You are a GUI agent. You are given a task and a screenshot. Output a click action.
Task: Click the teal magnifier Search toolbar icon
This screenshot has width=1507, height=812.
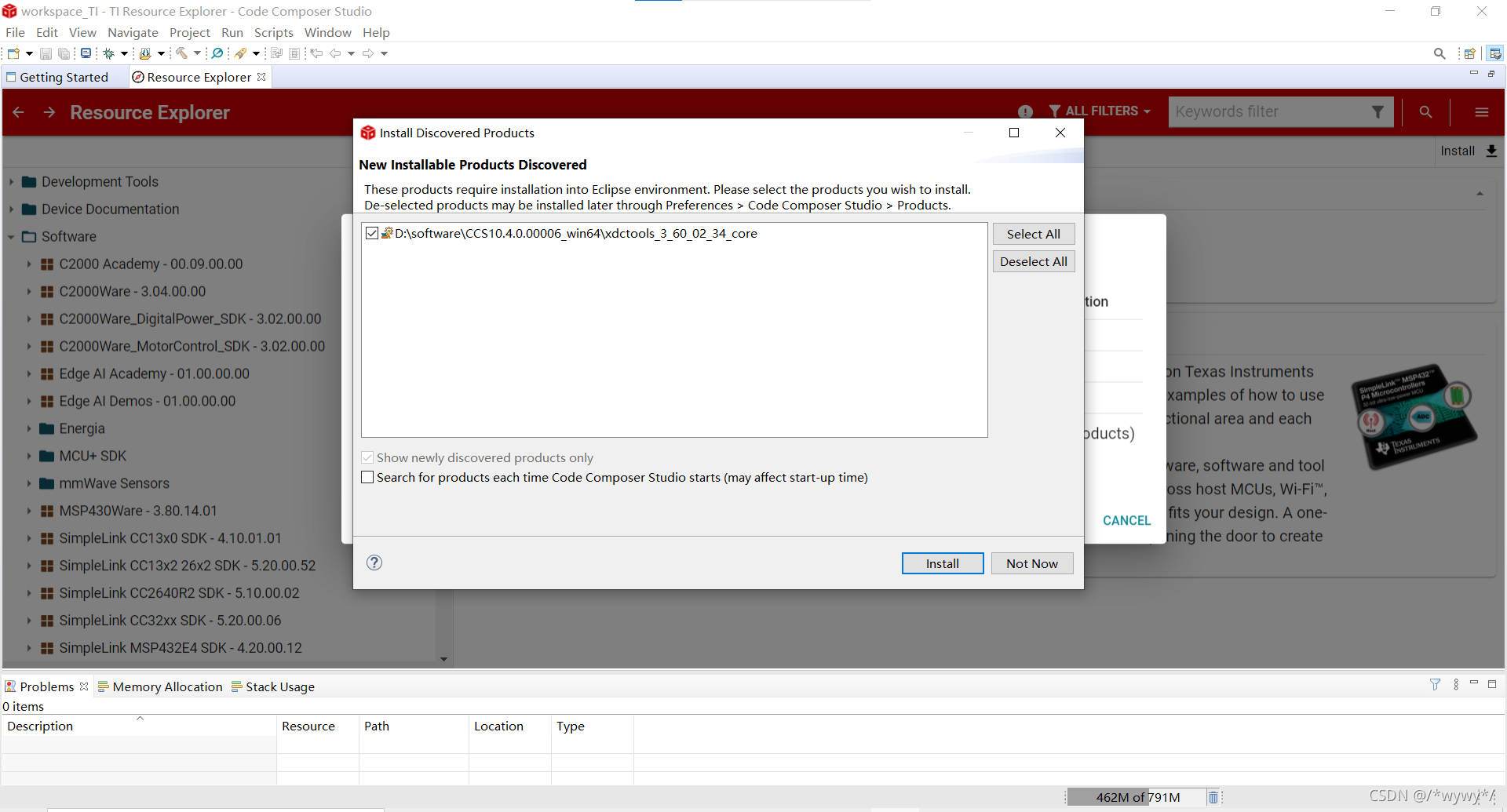coord(217,53)
